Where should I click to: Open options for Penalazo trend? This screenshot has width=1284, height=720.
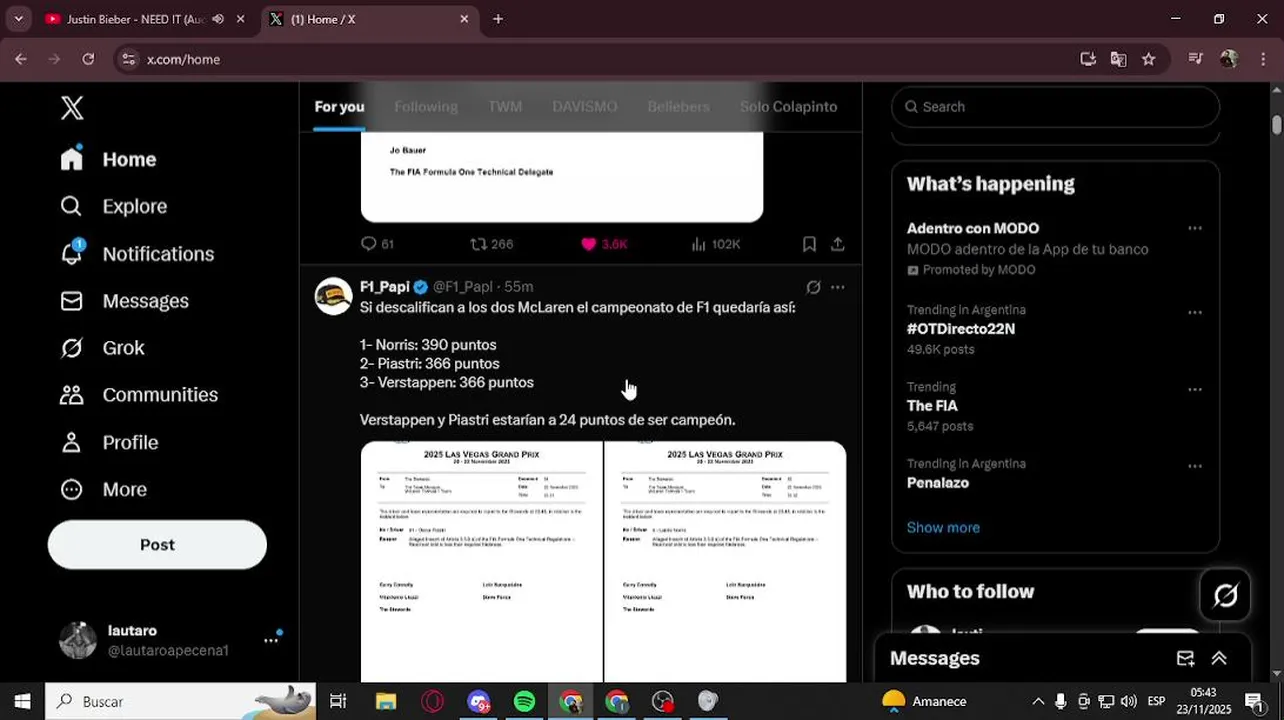pos(1195,466)
